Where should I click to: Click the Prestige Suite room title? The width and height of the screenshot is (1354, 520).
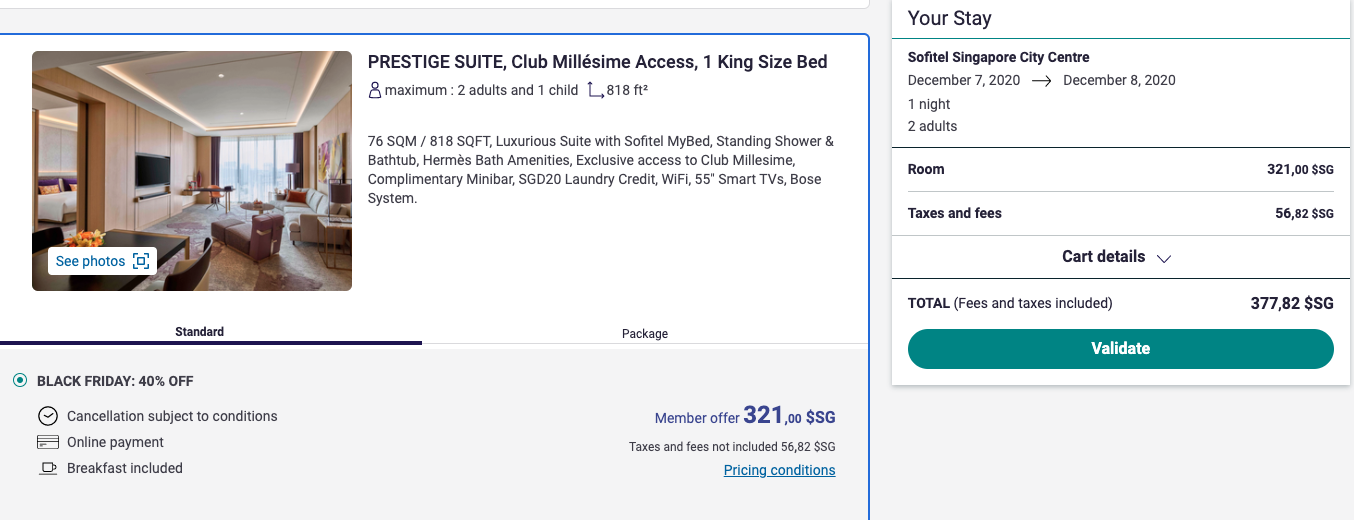click(597, 62)
